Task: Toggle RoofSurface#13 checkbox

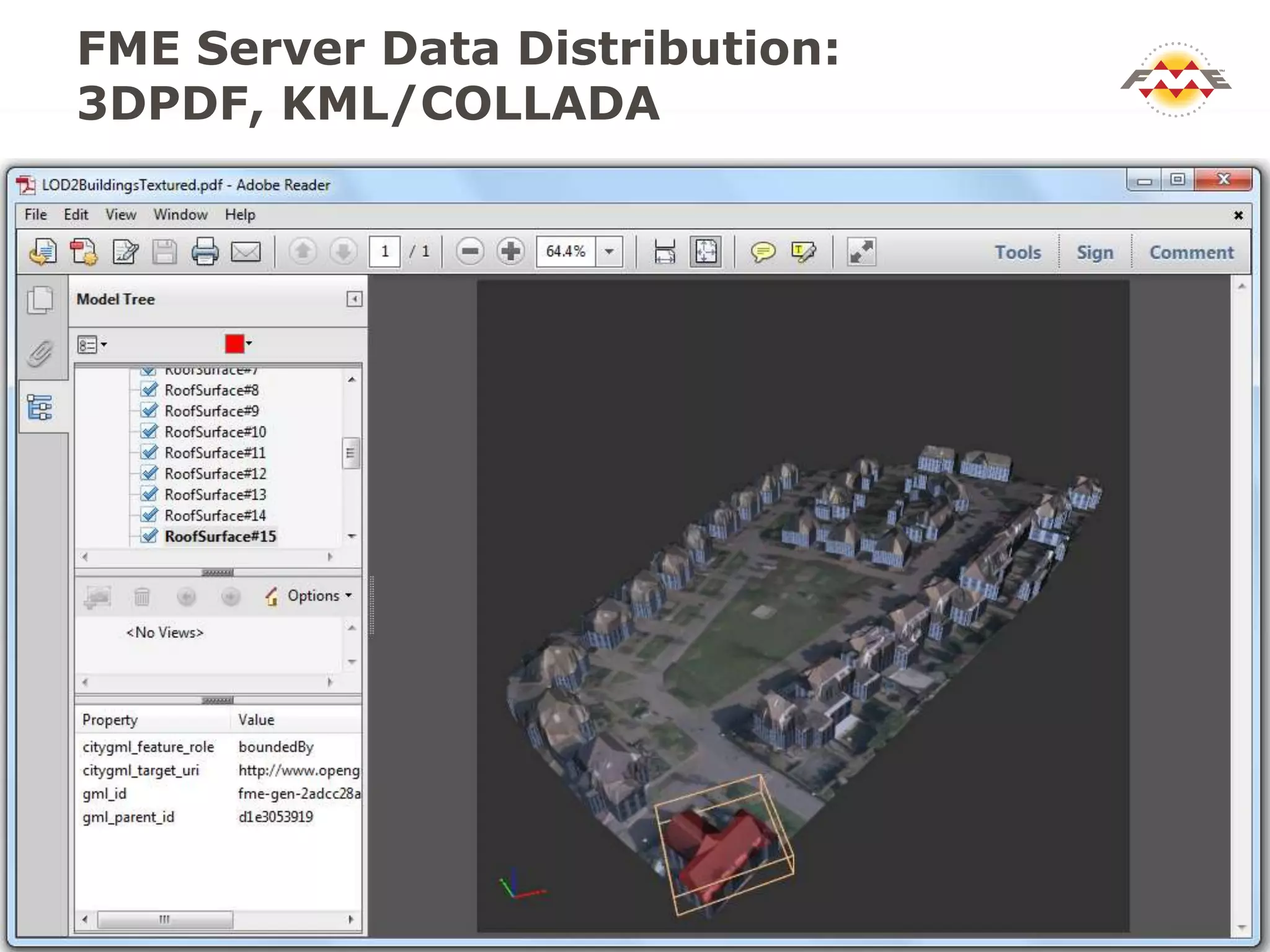Action: [x=149, y=495]
